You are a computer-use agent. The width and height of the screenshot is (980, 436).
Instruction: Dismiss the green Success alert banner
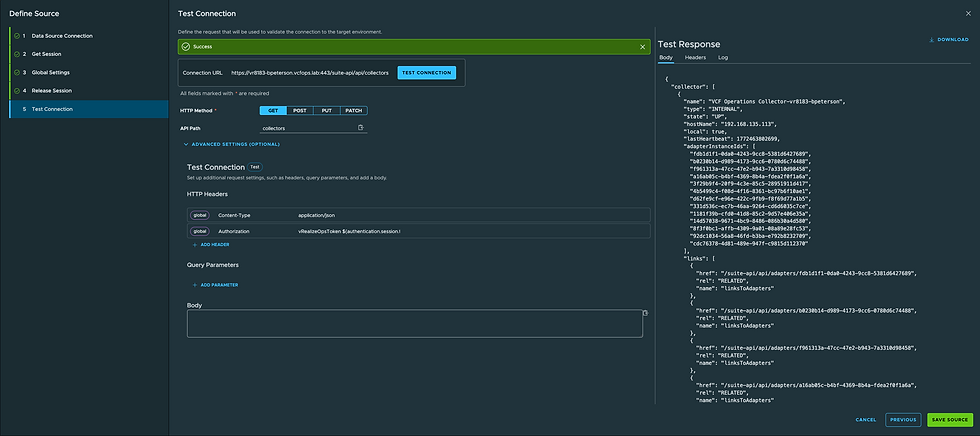(643, 46)
